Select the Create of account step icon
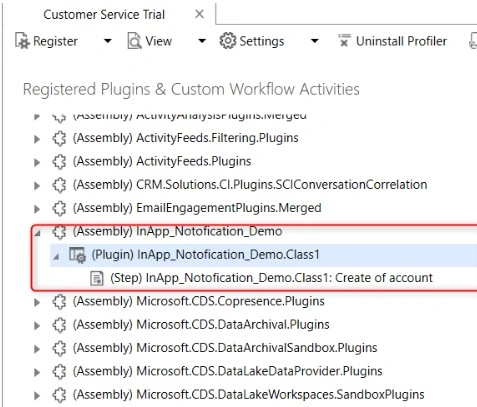 click(x=97, y=278)
